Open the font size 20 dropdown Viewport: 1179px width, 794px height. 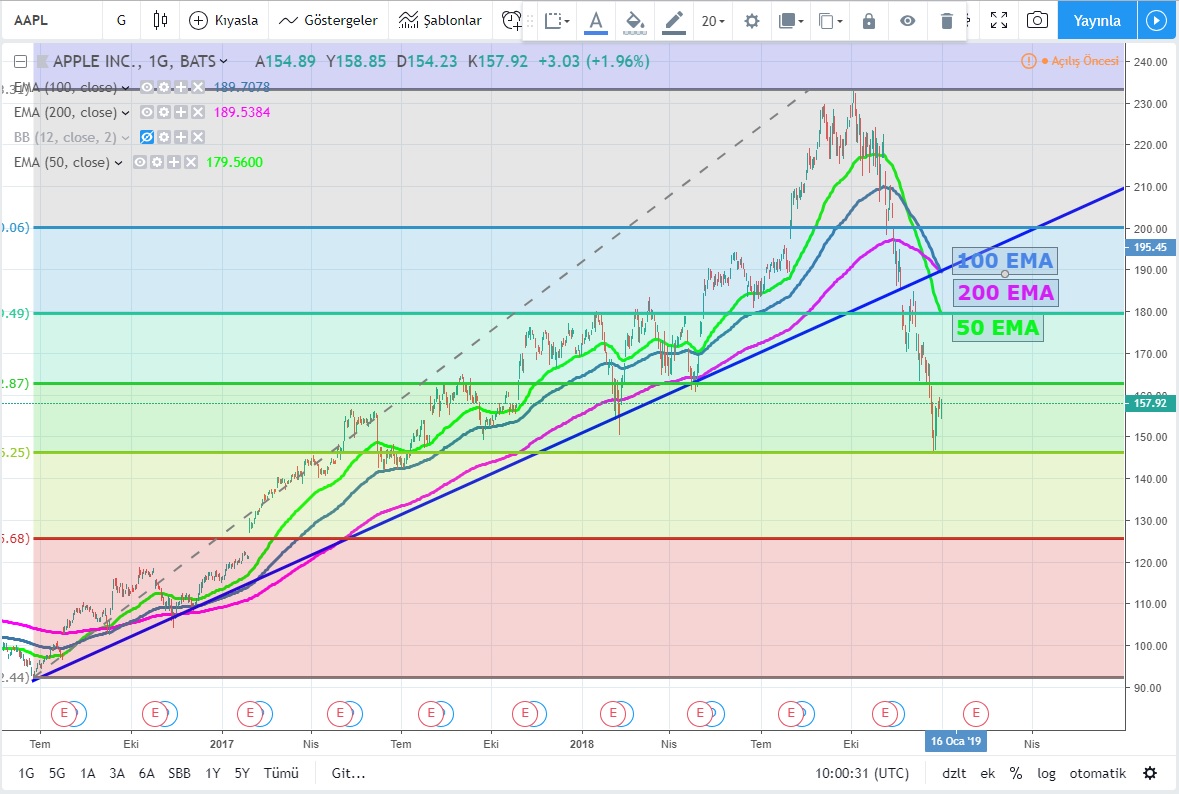pos(713,21)
